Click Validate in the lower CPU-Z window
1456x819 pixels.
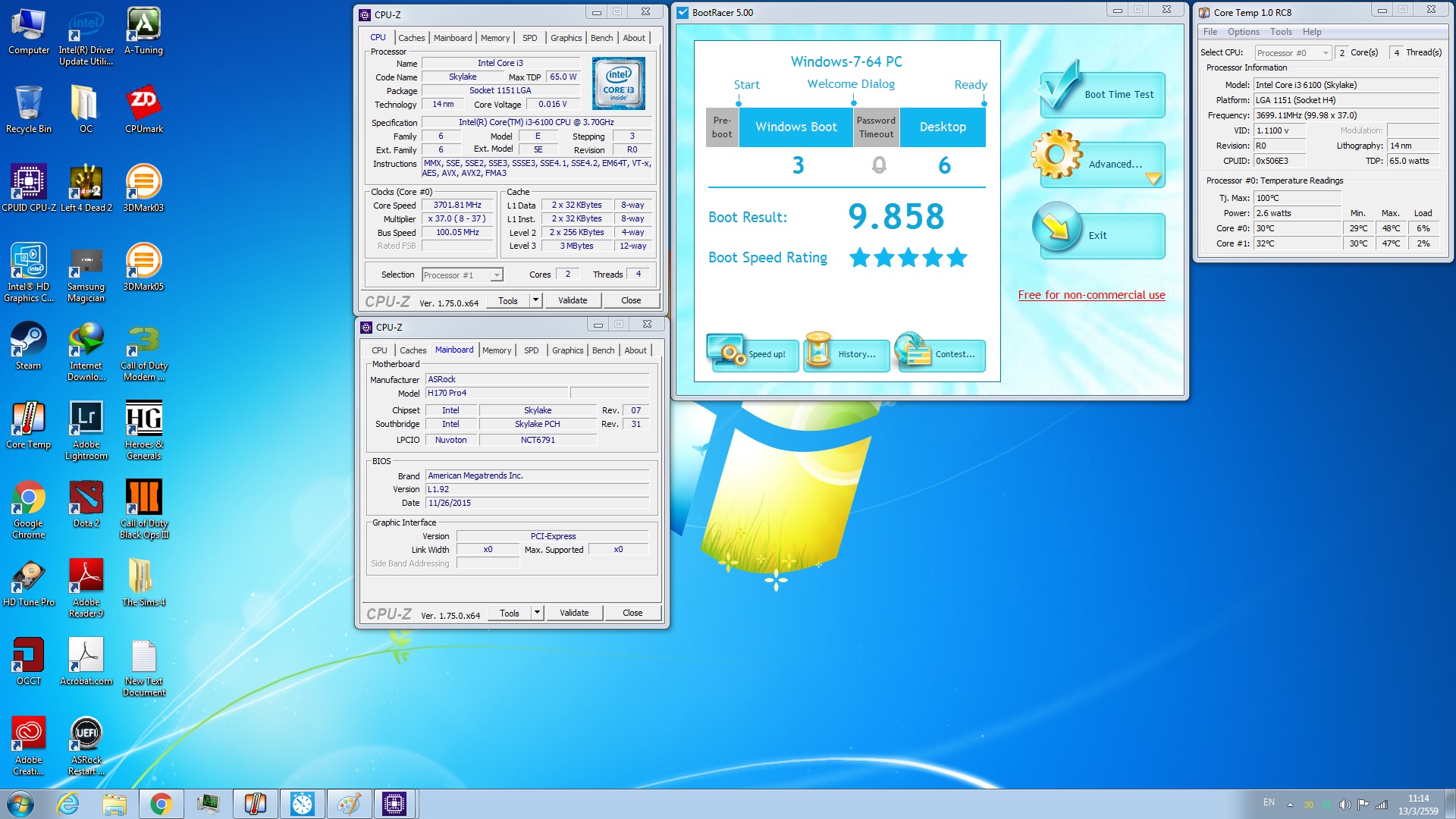click(x=574, y=613)
